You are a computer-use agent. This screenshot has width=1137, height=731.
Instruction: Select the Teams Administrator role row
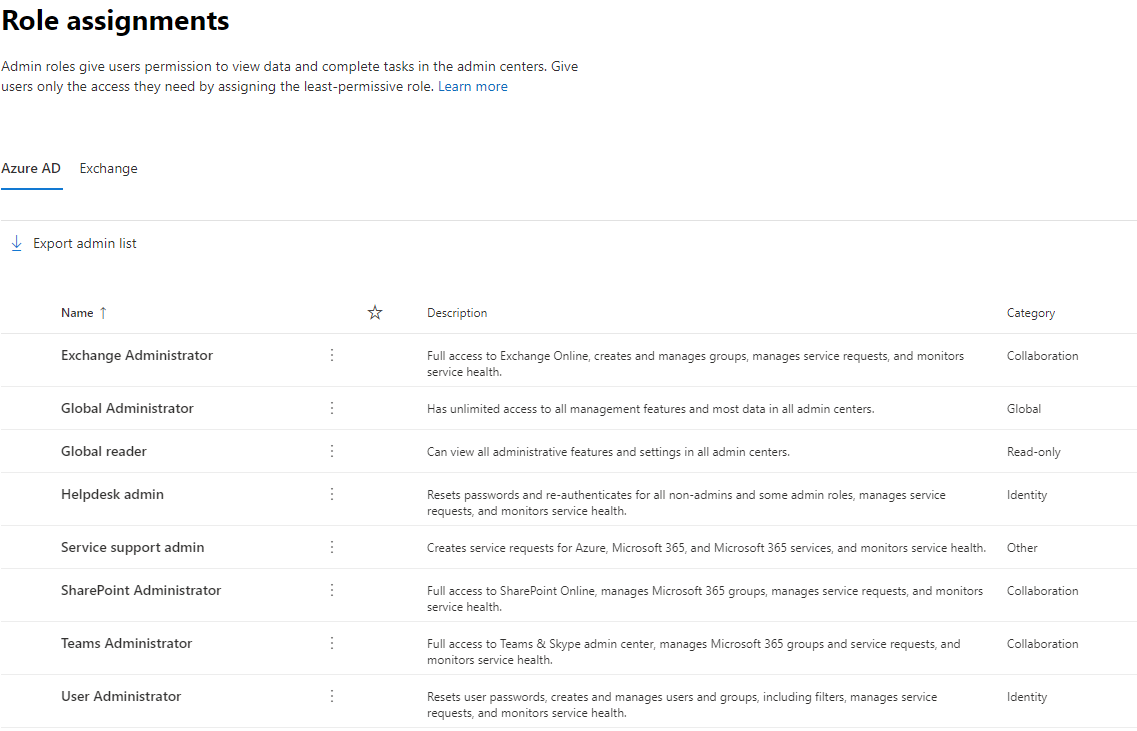pos(126,643)
